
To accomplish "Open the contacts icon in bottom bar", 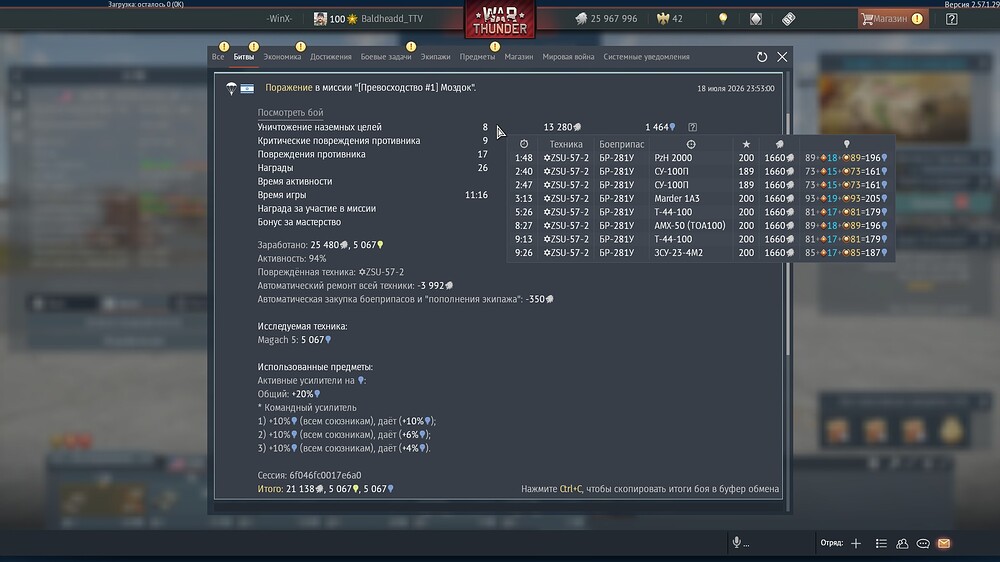I will (902, 544).
